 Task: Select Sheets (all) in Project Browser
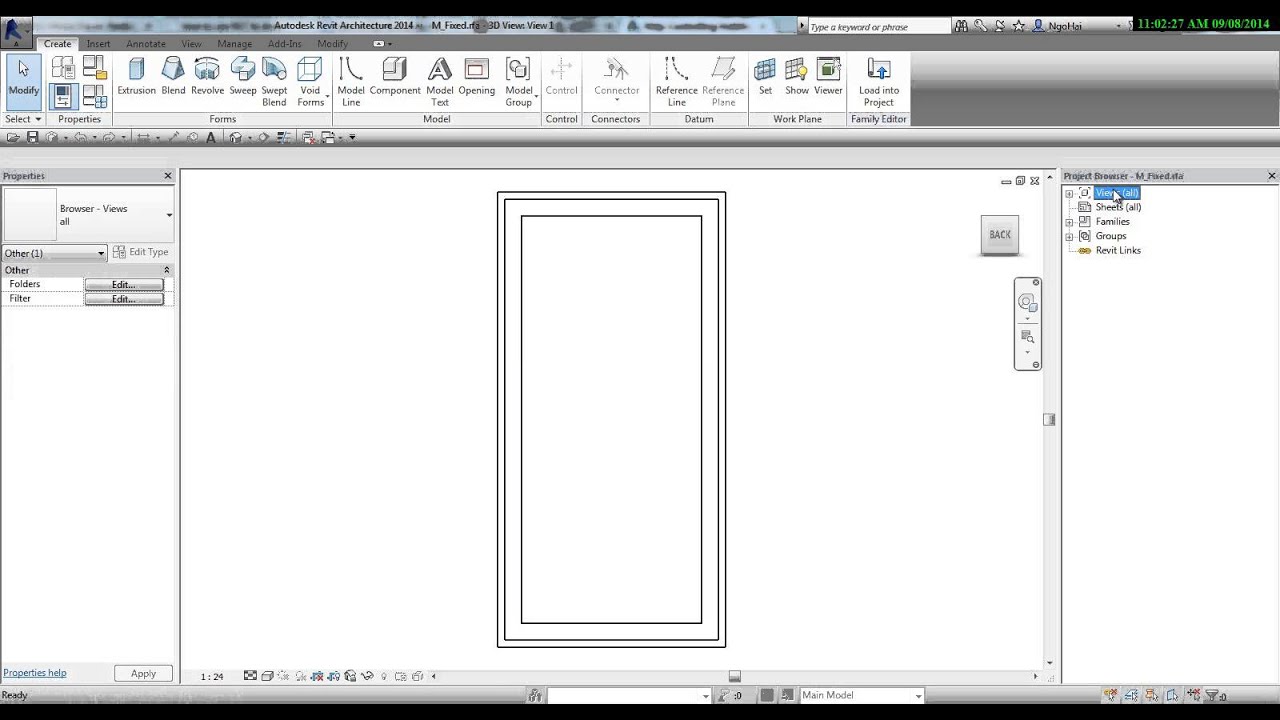click(x=1118, y=207)
